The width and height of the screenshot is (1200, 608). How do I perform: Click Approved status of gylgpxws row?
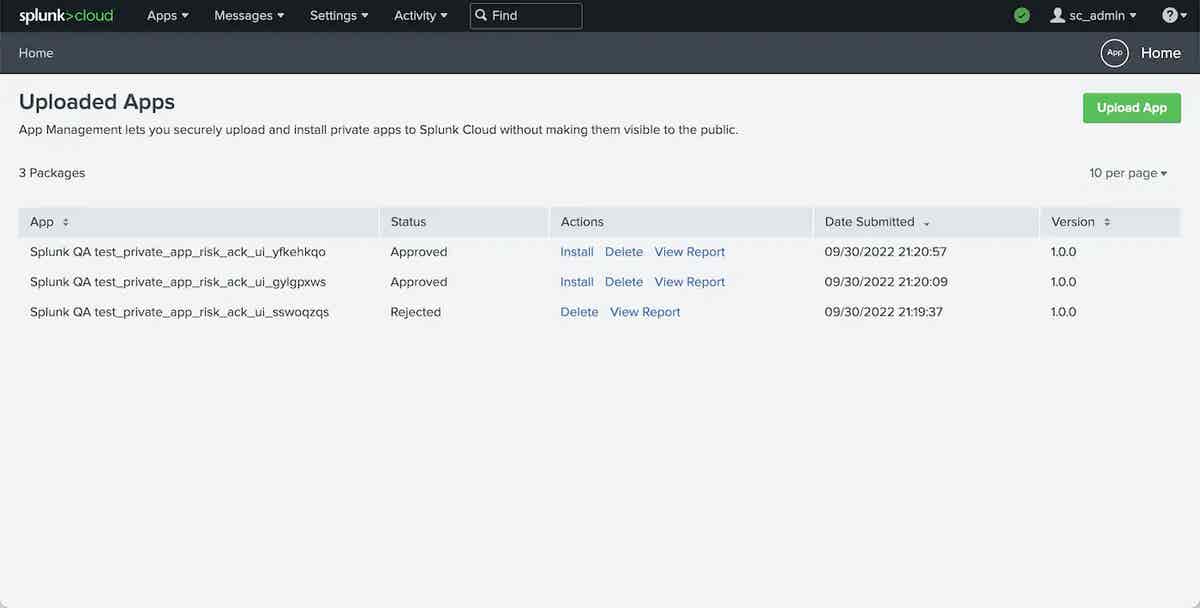(x=419, y=282)
